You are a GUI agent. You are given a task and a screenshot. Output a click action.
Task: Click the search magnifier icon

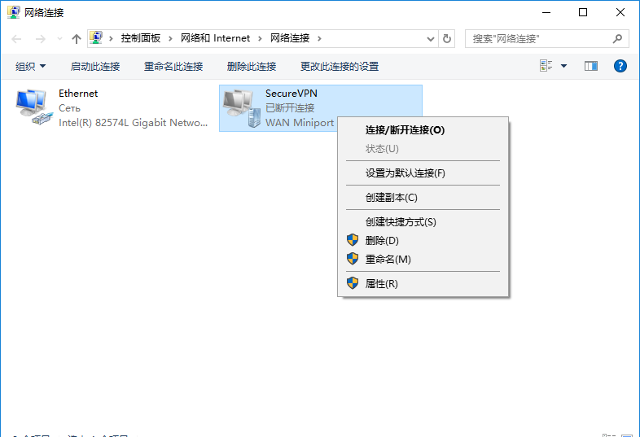pos(618,39)
